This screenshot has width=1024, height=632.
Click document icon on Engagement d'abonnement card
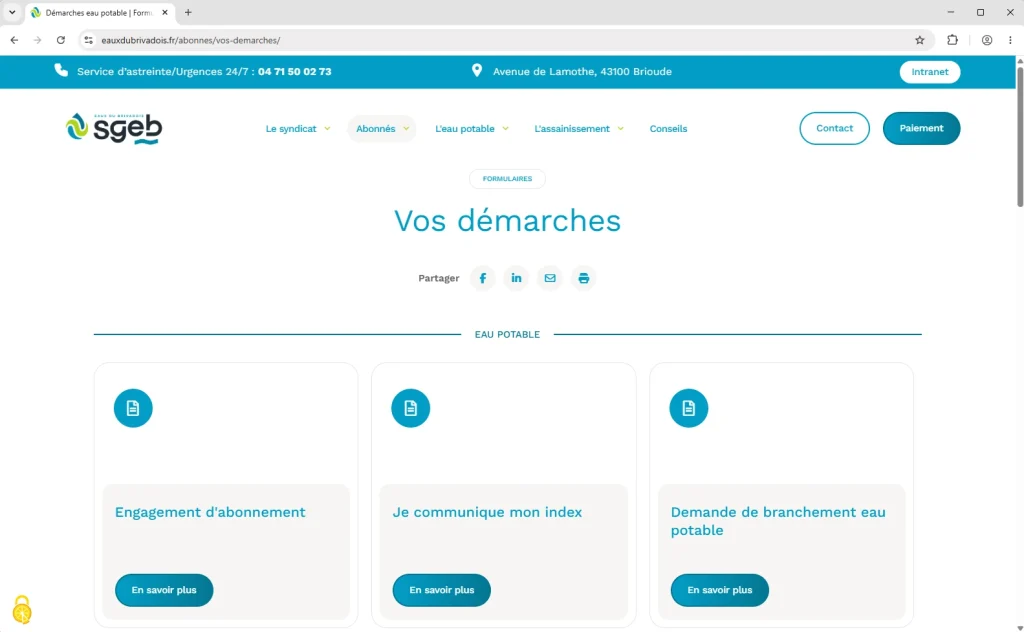[x=133, y=408]
